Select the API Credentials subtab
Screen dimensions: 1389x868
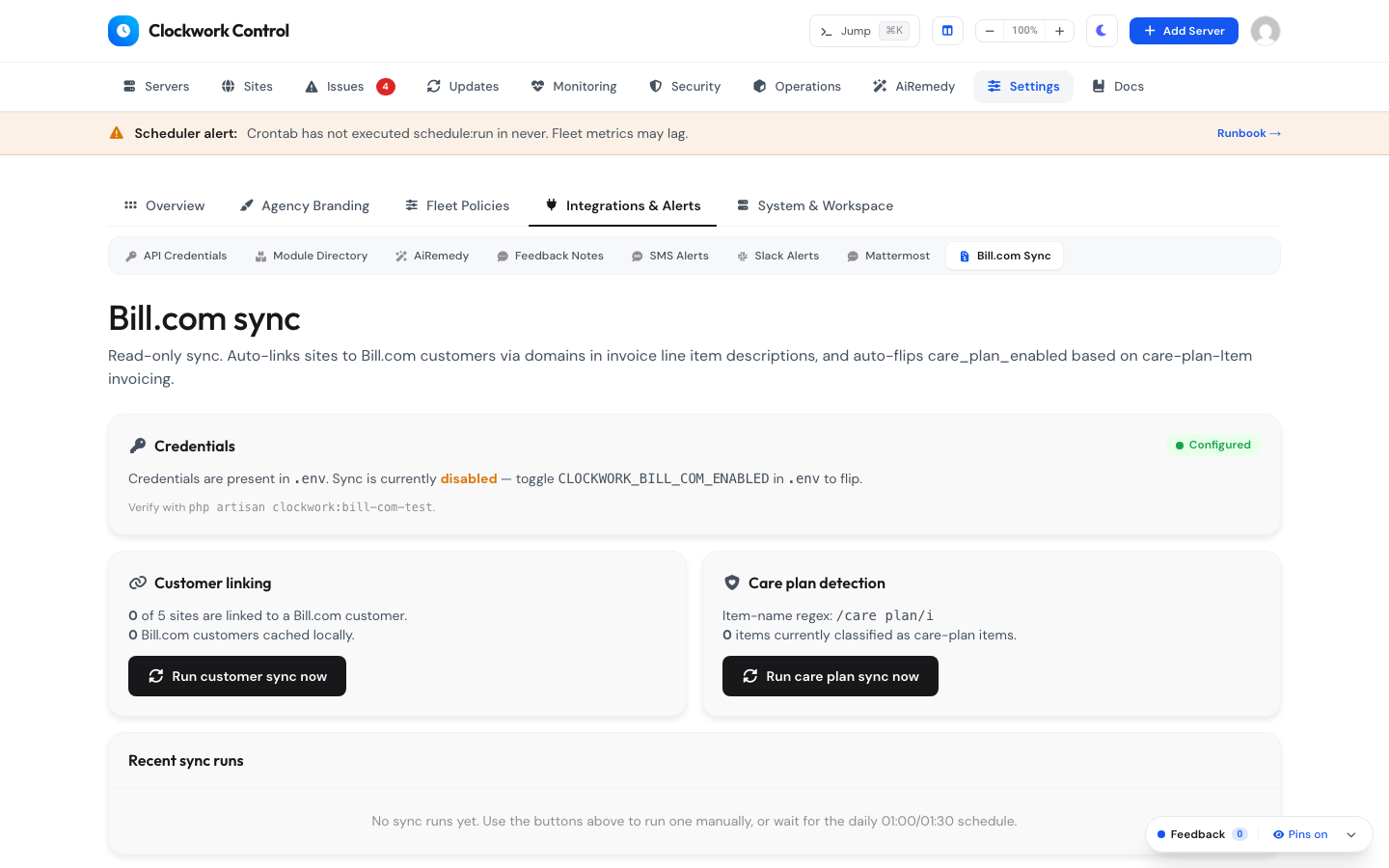coord(177,256)
